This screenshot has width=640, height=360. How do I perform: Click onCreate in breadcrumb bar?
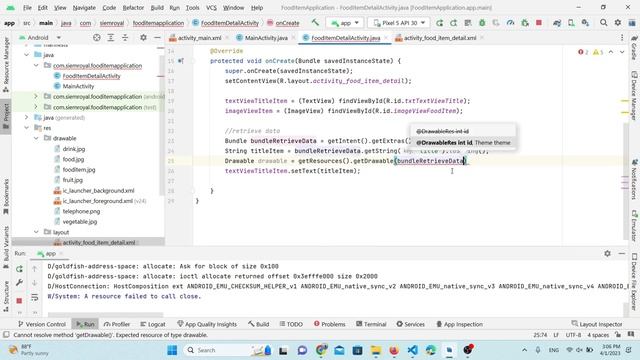point(287,23)
